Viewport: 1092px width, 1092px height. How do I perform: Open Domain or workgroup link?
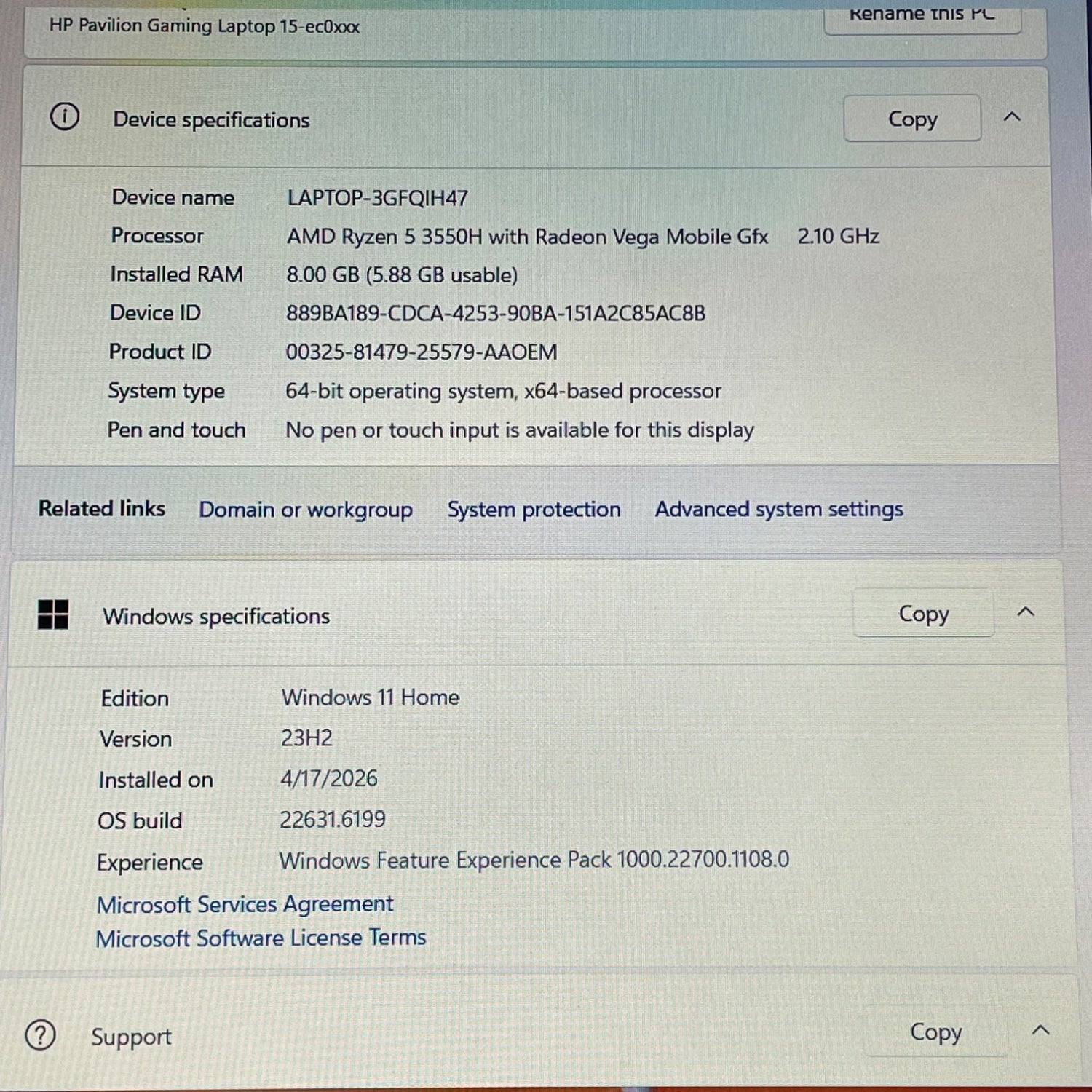306,510
